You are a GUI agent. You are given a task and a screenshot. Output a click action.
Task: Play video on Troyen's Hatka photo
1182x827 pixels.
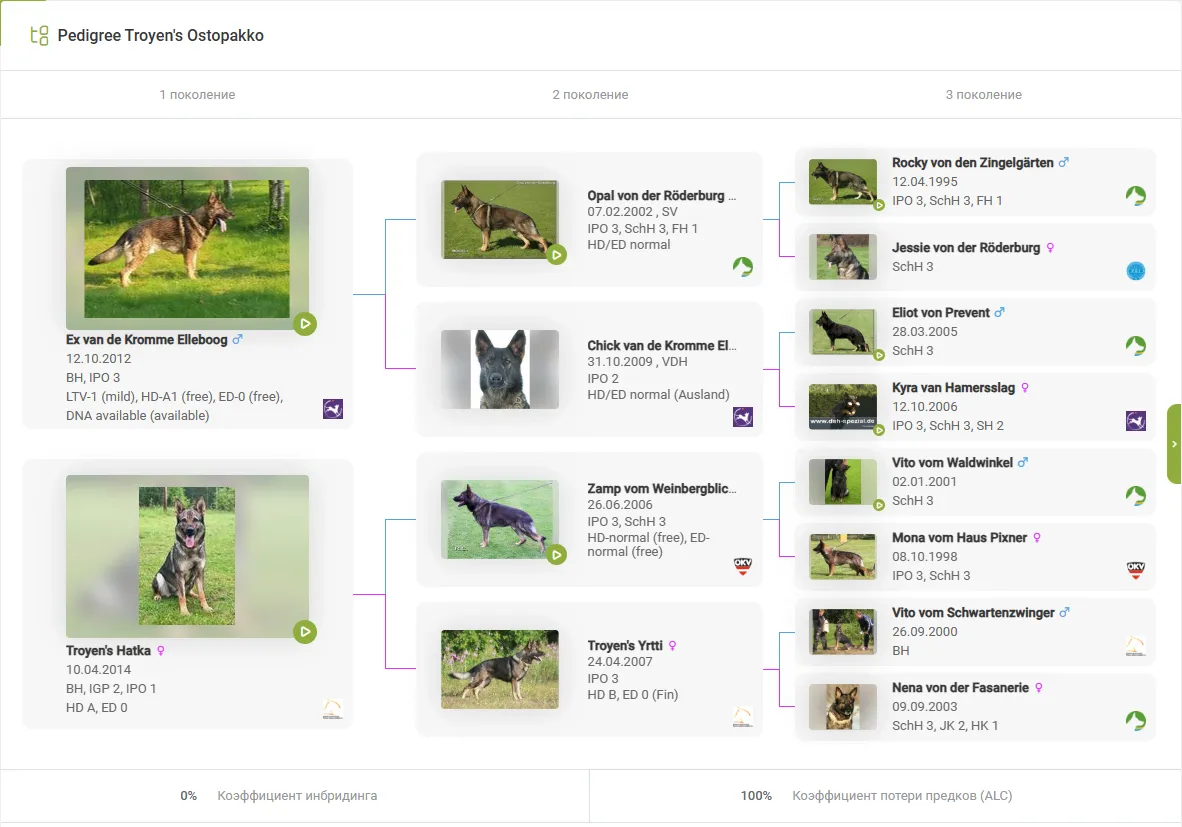tap(305, 632)
